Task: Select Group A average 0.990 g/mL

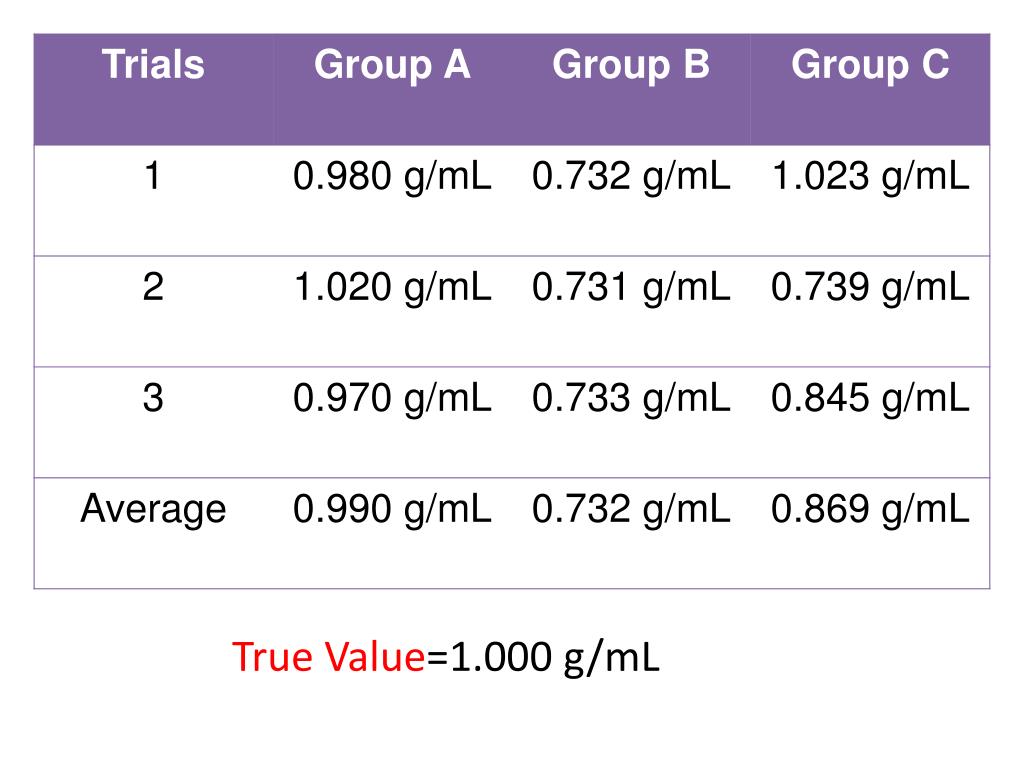Action: click(x=392, y=510)
